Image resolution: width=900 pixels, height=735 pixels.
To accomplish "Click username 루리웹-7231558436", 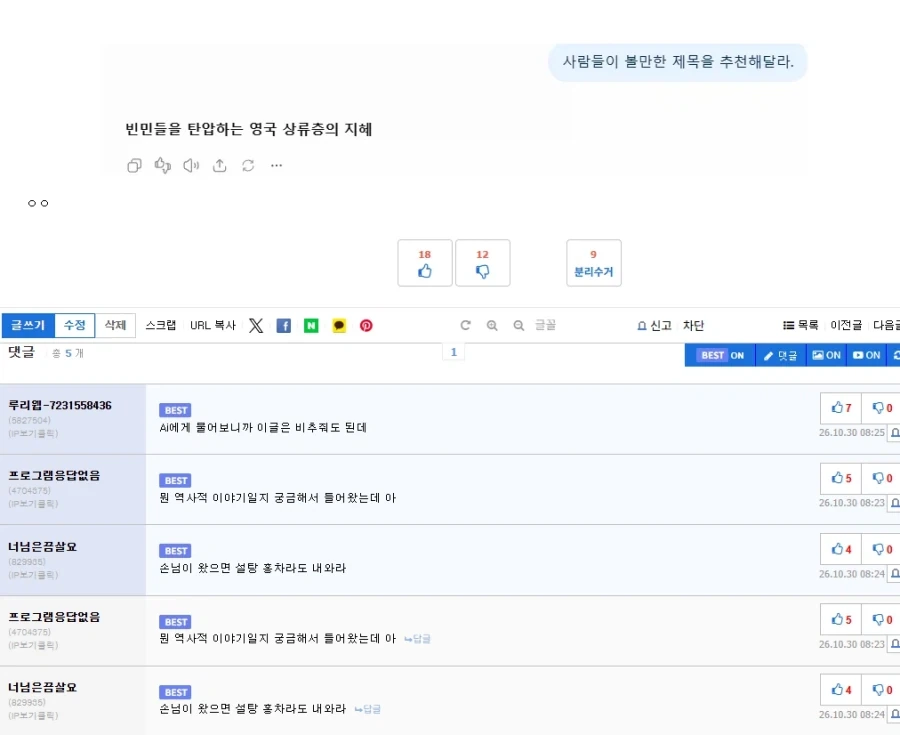I will [60, 405].
